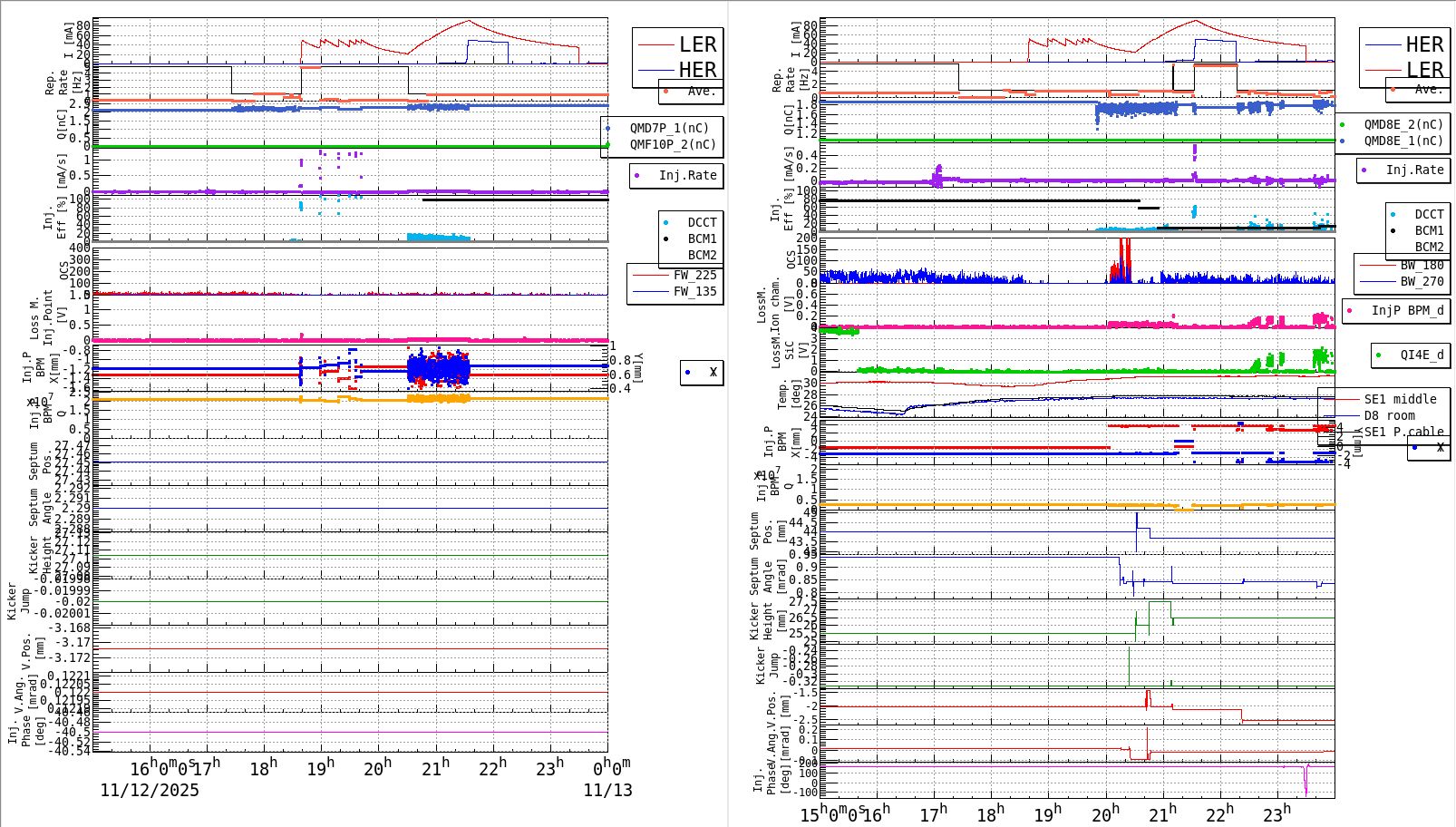Click the SE1 middle legend entry
The height and width of the screenshot is (827, 1456).
point(1400,399)
